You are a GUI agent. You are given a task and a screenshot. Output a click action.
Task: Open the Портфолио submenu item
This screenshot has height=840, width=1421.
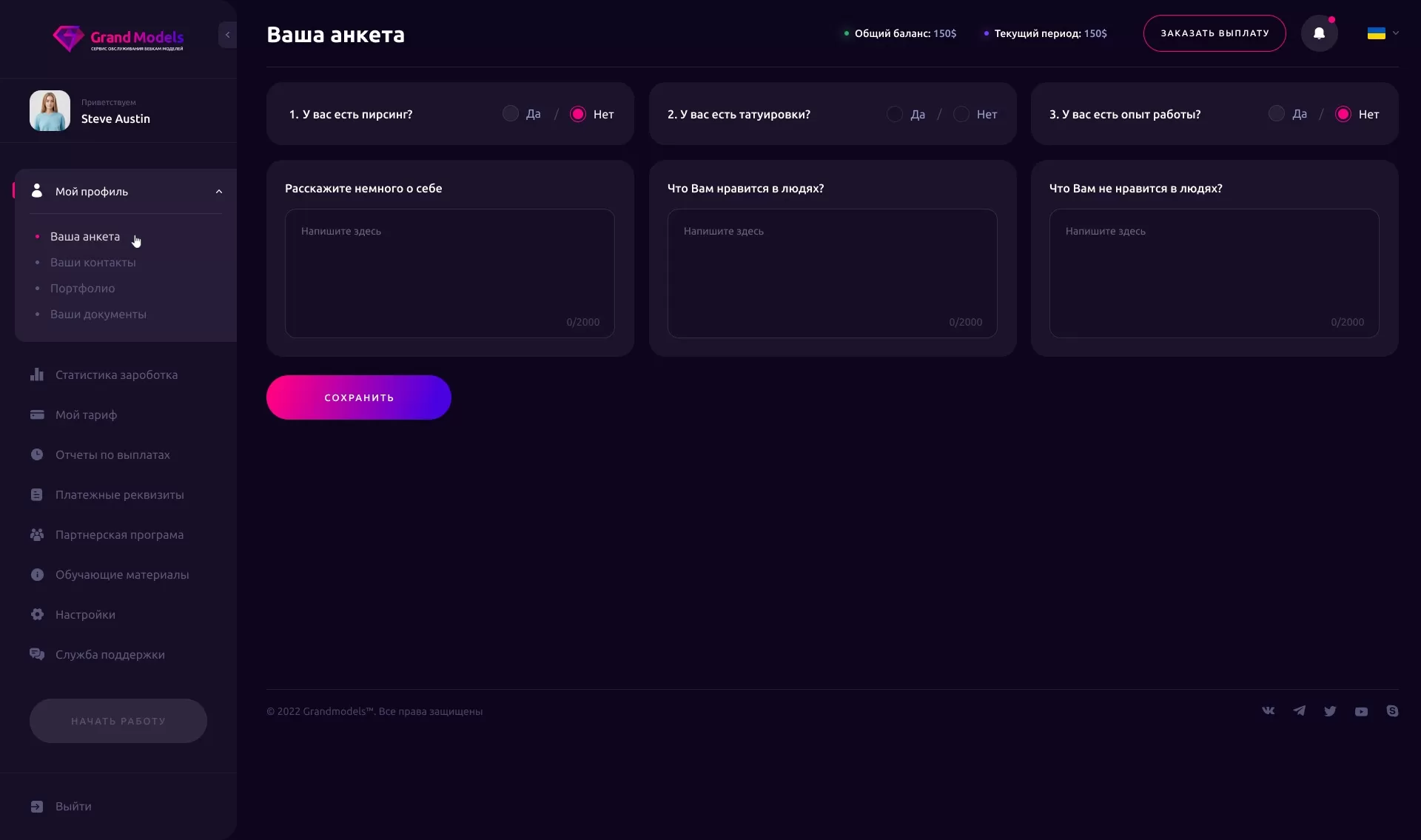pos(82,288)
